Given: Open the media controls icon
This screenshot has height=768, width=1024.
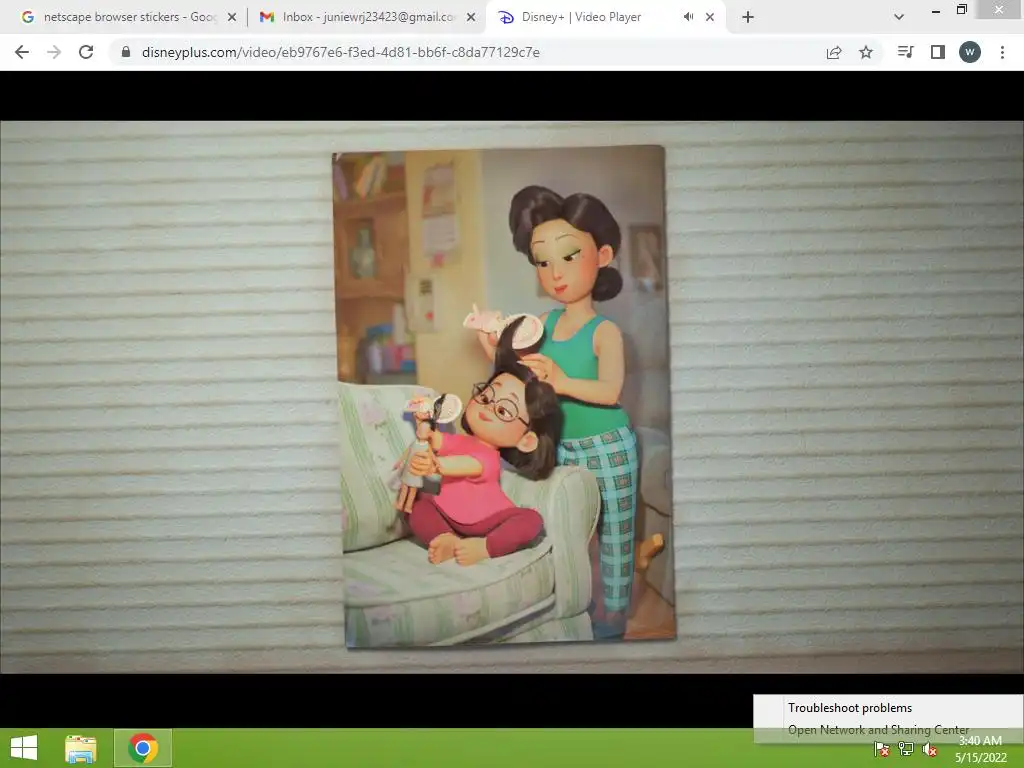Looking at the screenshot, I should click(x=905, y=52).
